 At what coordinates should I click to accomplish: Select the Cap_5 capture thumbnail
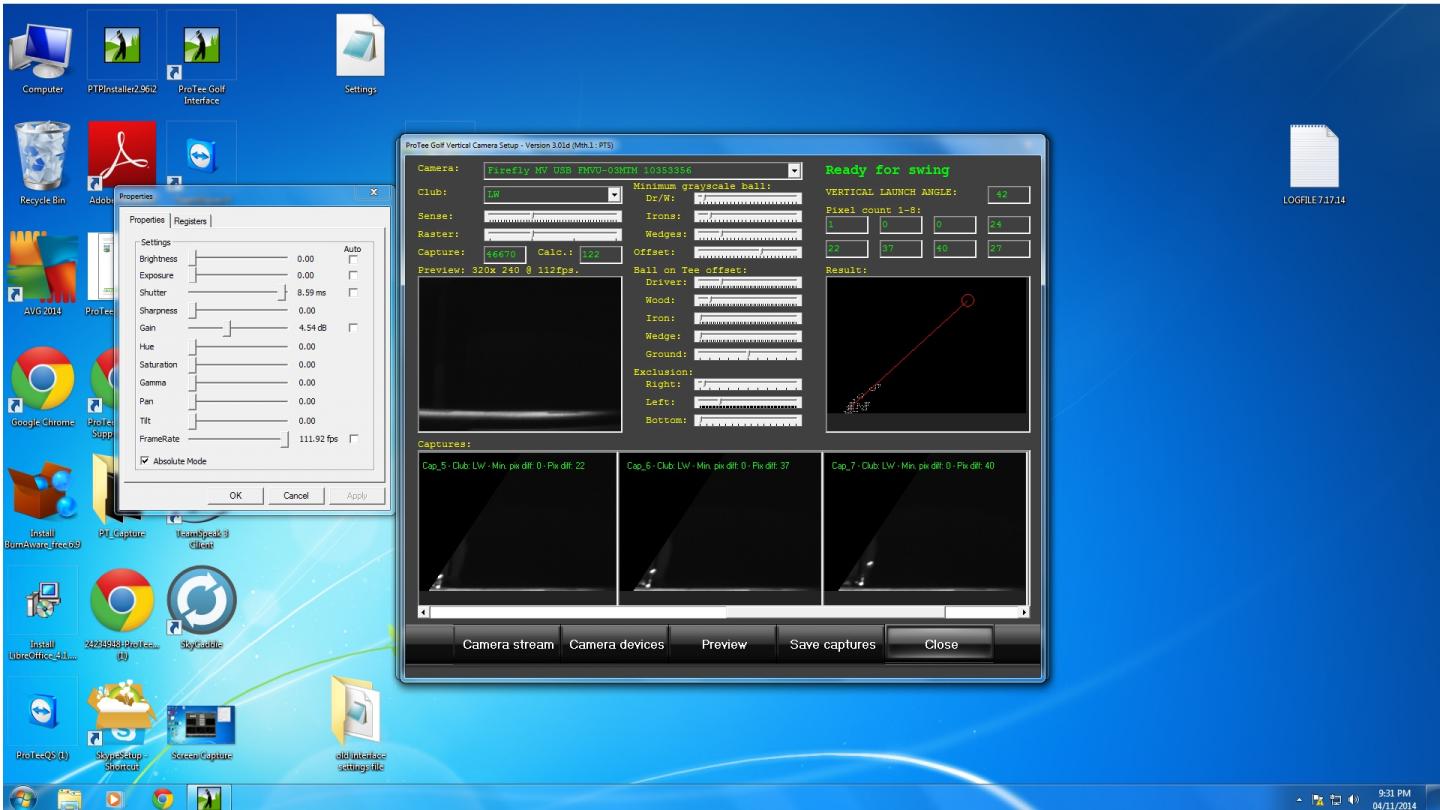point(517,528)
